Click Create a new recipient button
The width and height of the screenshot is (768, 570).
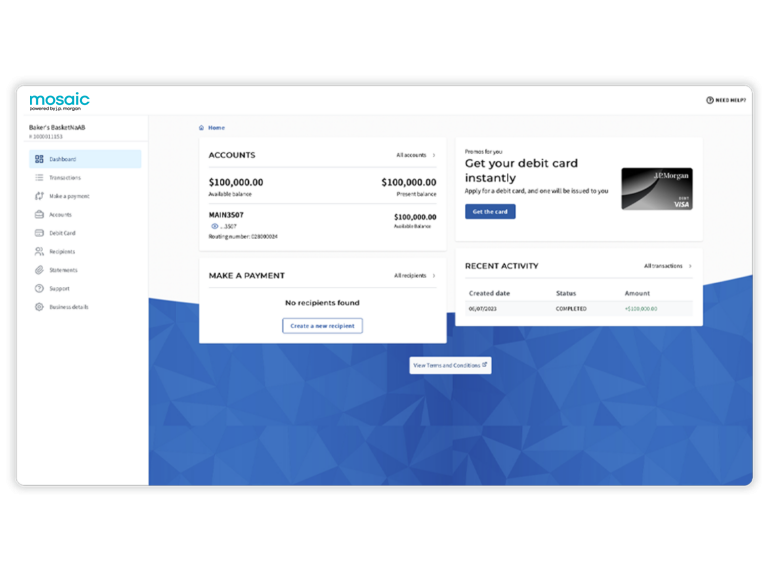322,326
